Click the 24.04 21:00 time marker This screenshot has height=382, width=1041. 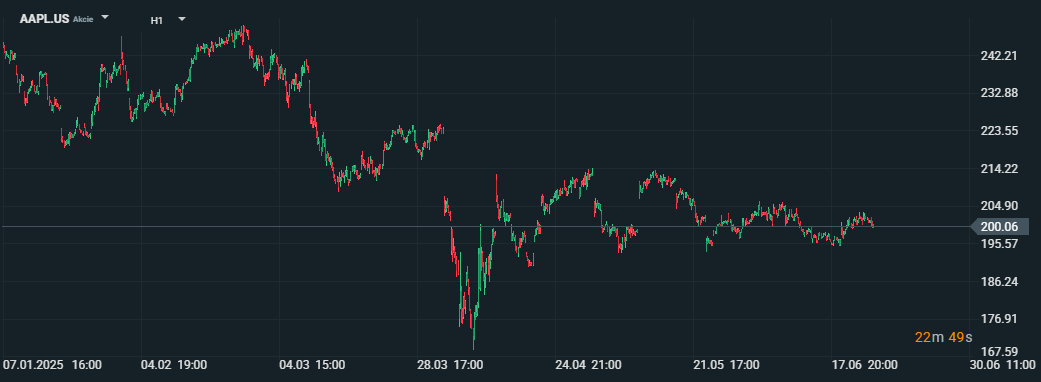(x=588, y=365)
